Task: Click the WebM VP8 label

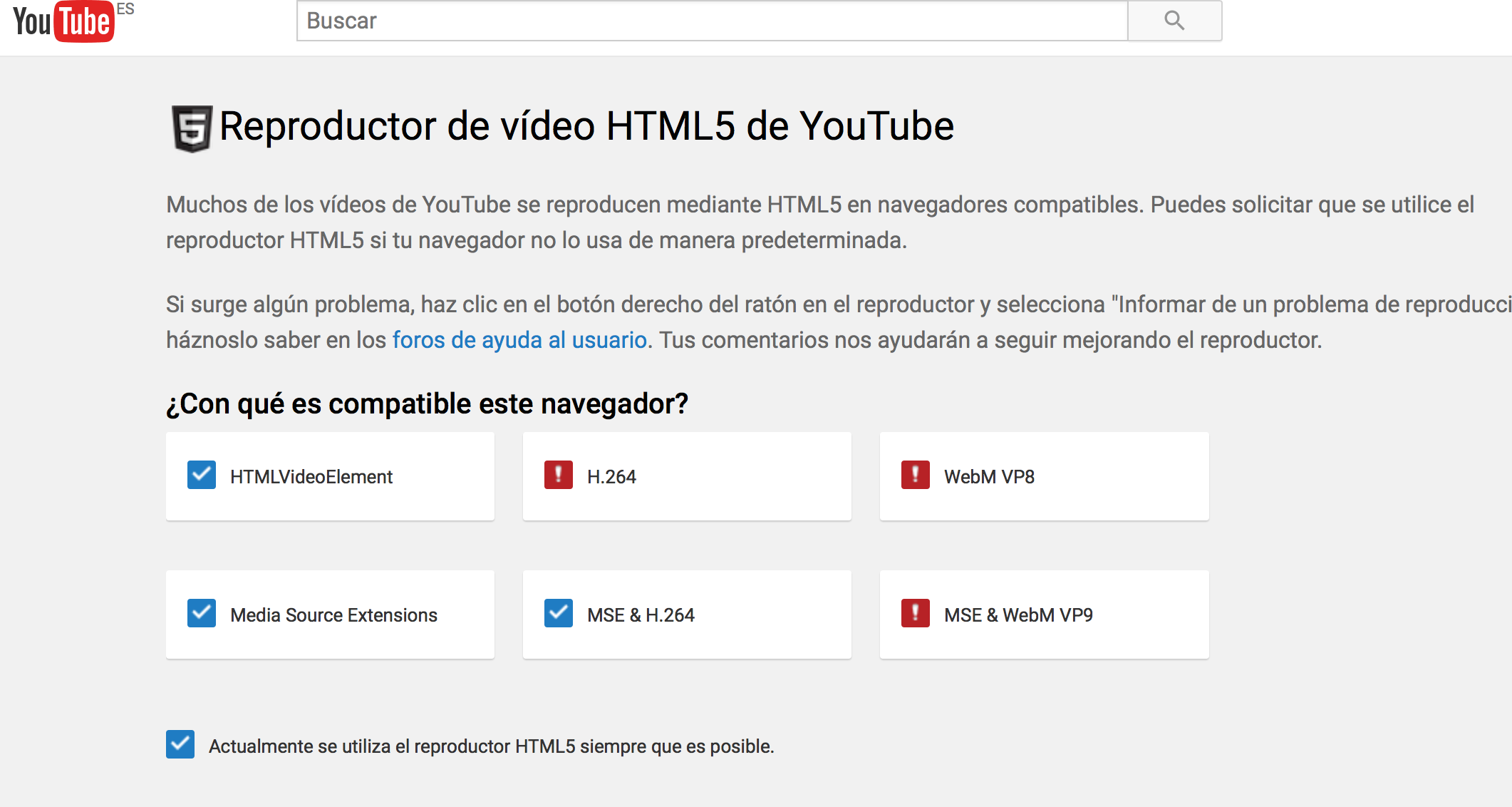Action: 989,477
